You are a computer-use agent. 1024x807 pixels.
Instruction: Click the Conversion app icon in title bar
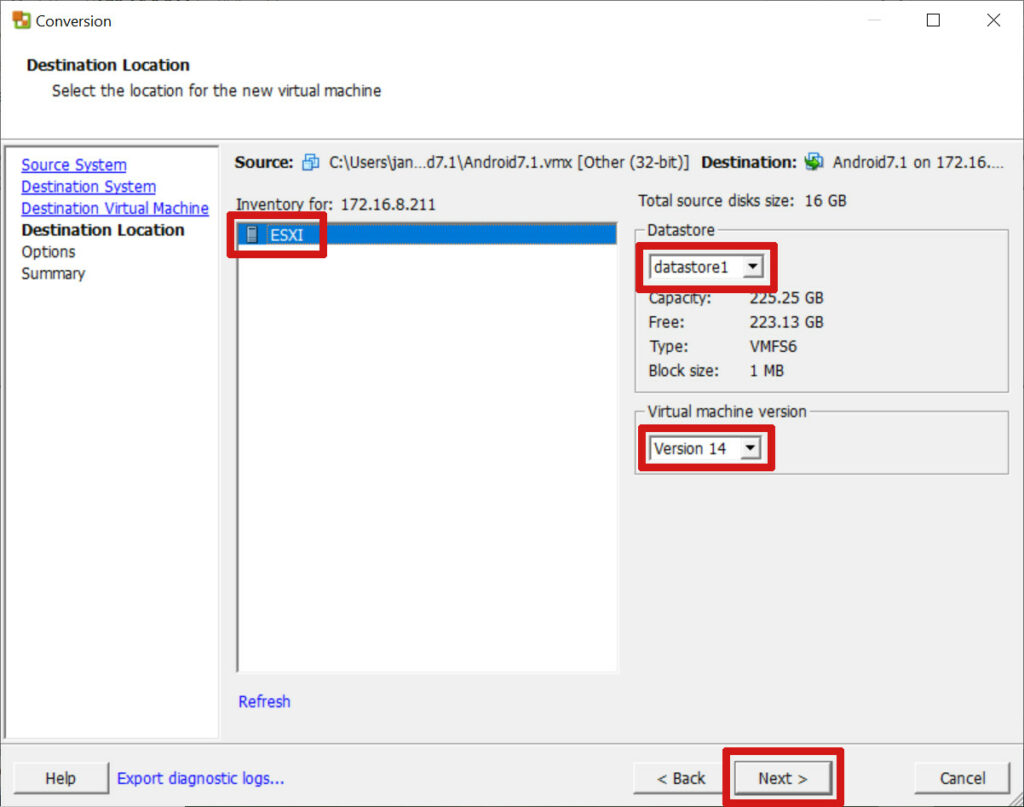(21, 20)
